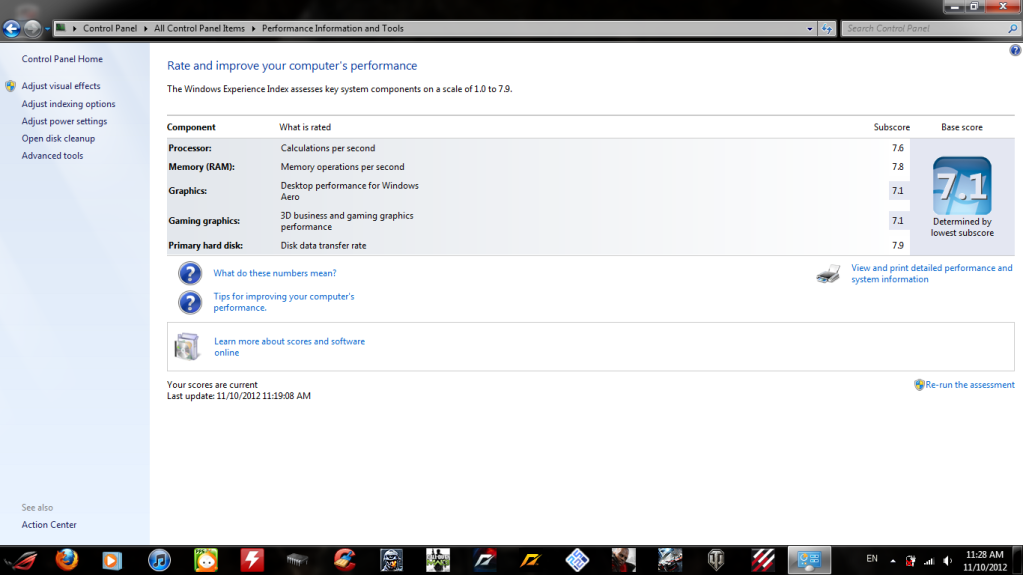
Task: Open World of Tanks from the taskbar
Action: [x=717, y=559]
